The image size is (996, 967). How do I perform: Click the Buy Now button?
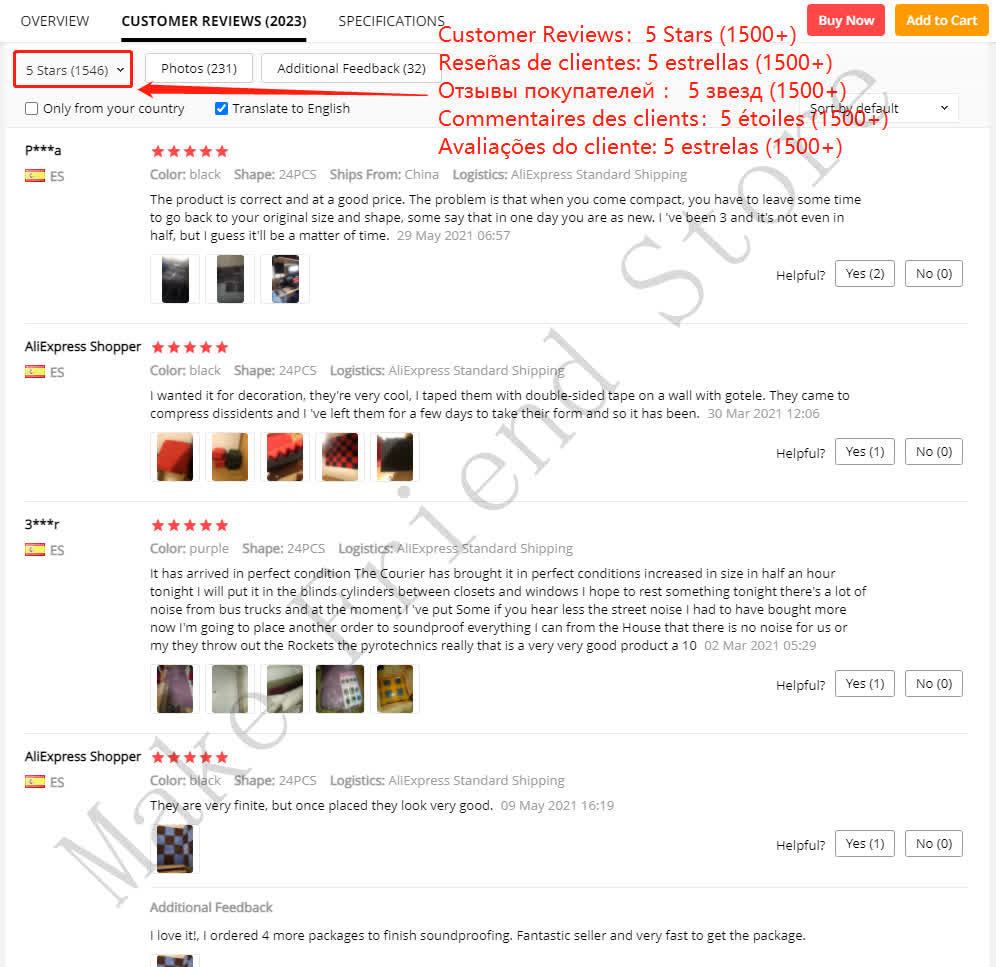coord(846,20)
